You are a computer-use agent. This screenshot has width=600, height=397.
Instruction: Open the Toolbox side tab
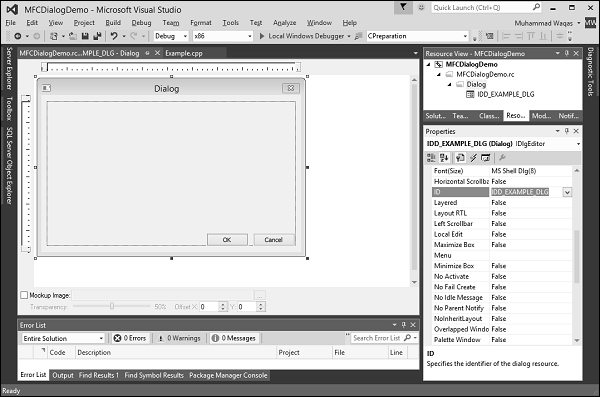pyautogui.click(x=9, y=109)
